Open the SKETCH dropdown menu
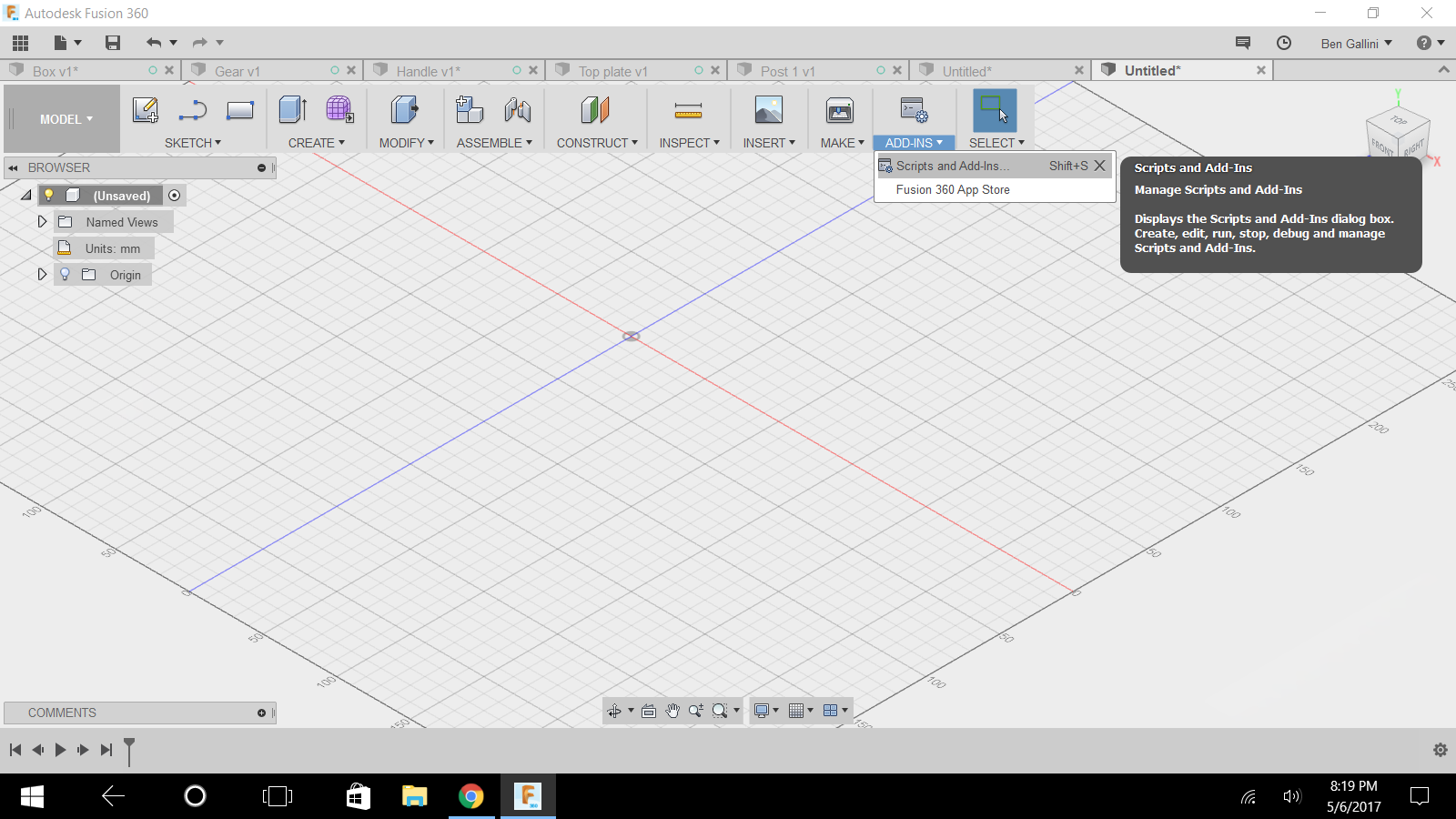 click(193, 143)
